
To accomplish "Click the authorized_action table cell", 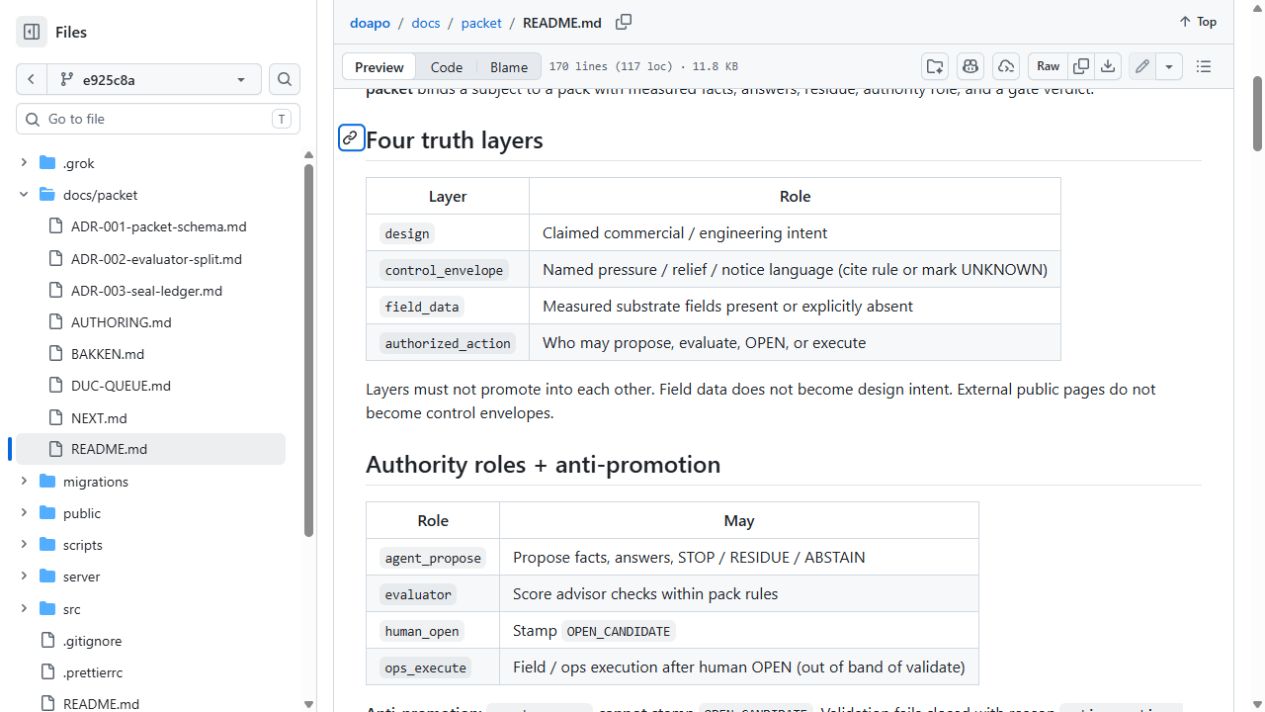I will pos(447,343).
